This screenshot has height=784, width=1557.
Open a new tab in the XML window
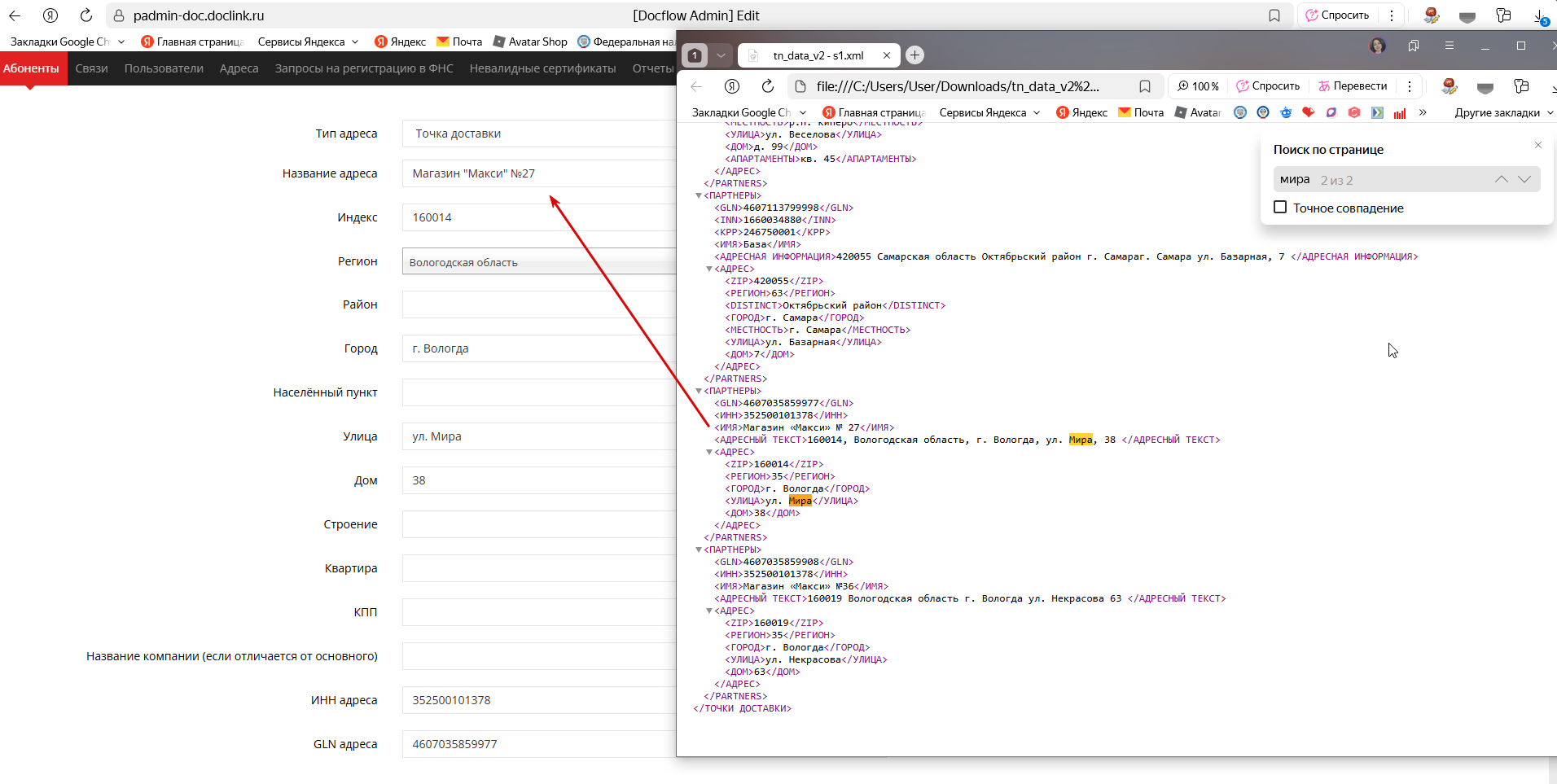click(915, 55)
